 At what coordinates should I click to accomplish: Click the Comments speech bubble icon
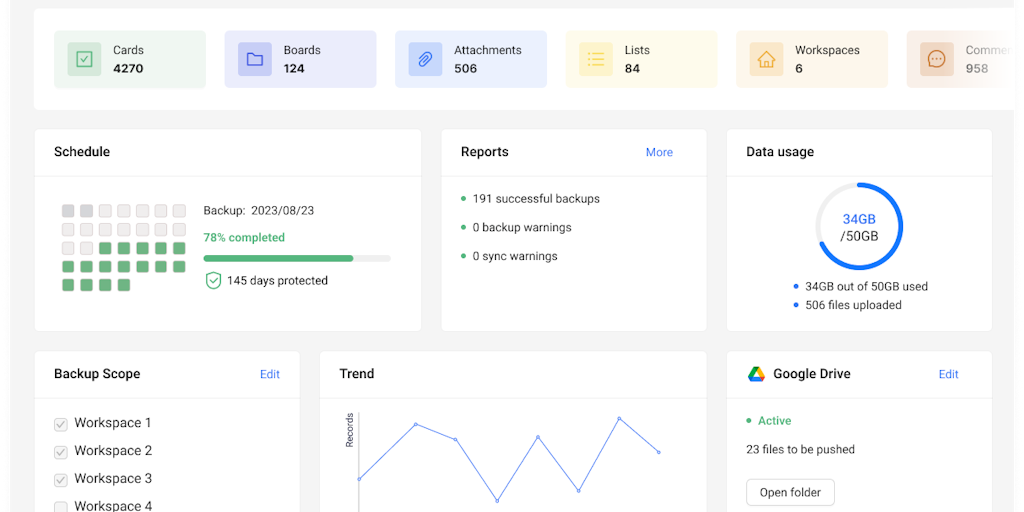point(937,60)
